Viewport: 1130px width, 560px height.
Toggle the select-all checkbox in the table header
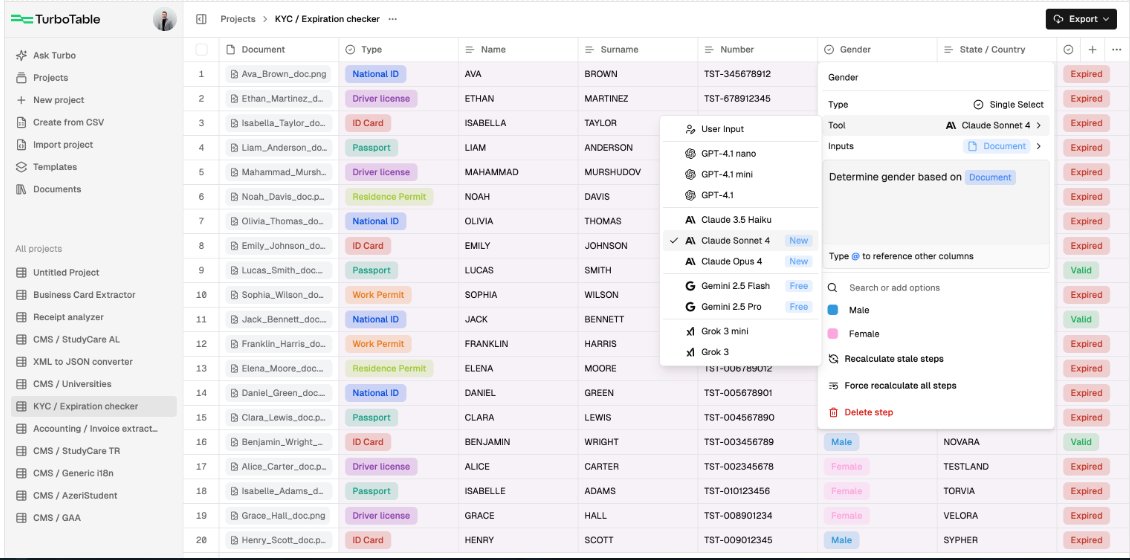202,49
